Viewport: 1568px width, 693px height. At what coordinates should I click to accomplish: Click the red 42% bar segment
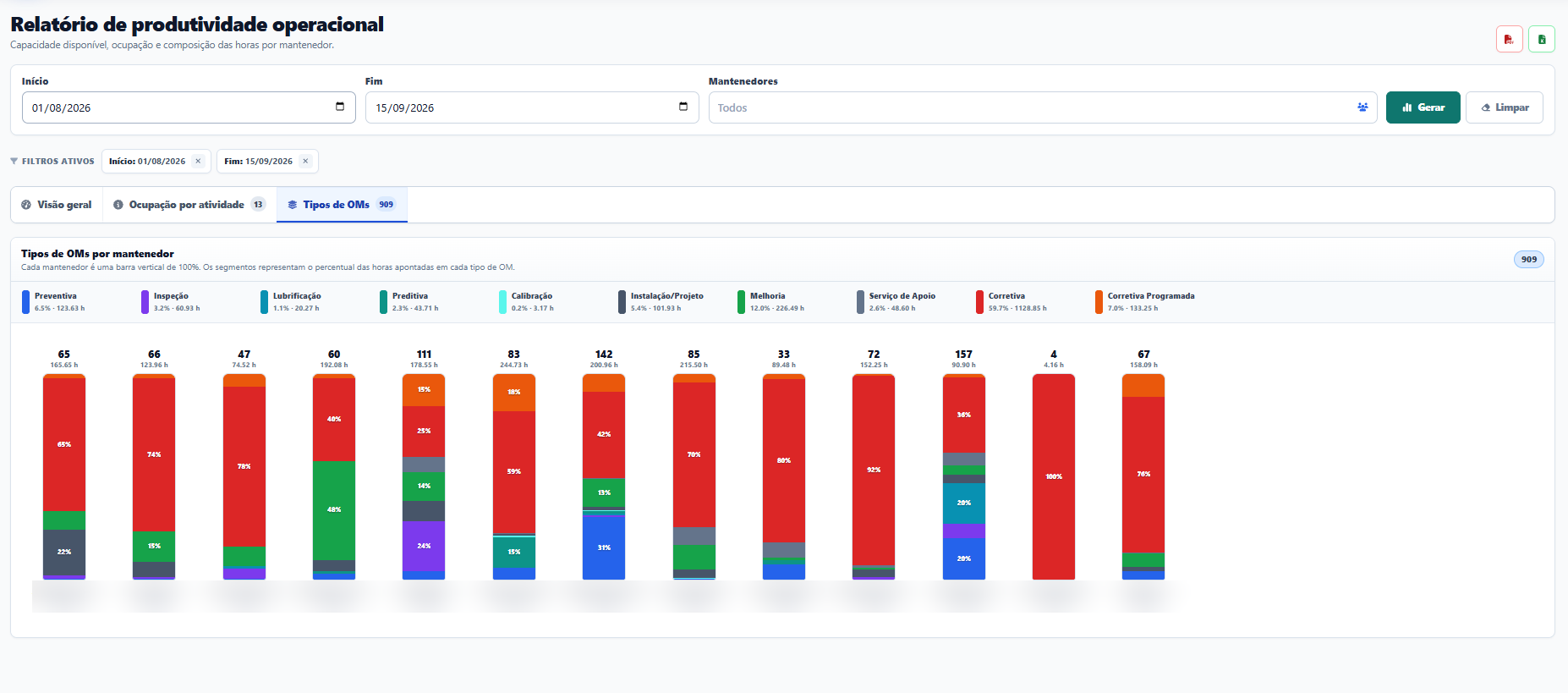coord(604,435)
